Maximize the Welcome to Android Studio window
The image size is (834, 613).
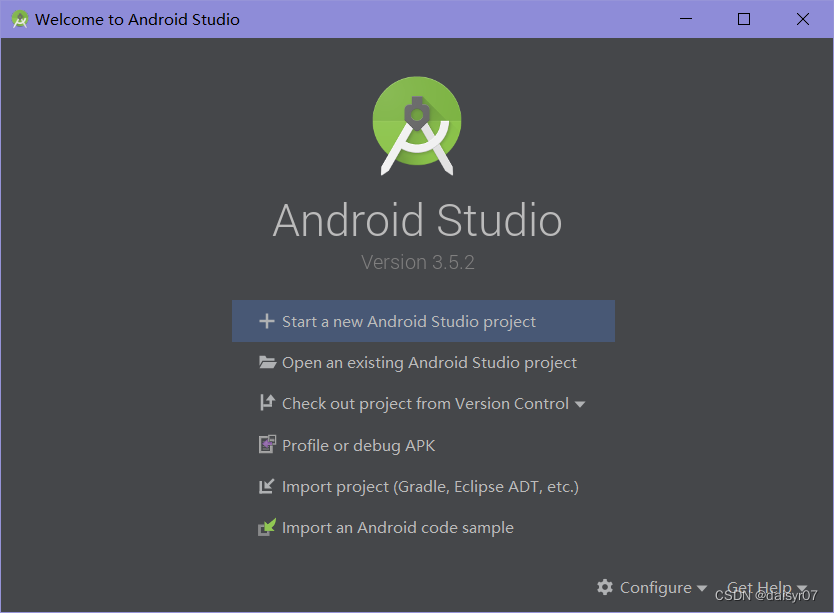(744, 19)
